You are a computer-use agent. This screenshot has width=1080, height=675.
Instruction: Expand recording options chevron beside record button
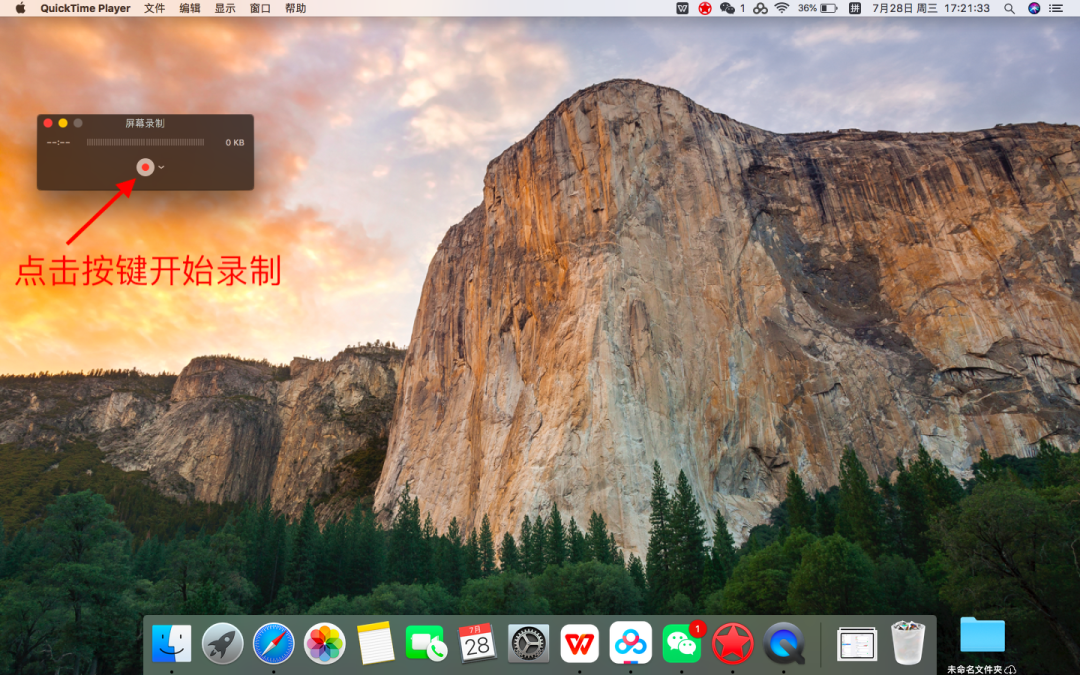161,167
